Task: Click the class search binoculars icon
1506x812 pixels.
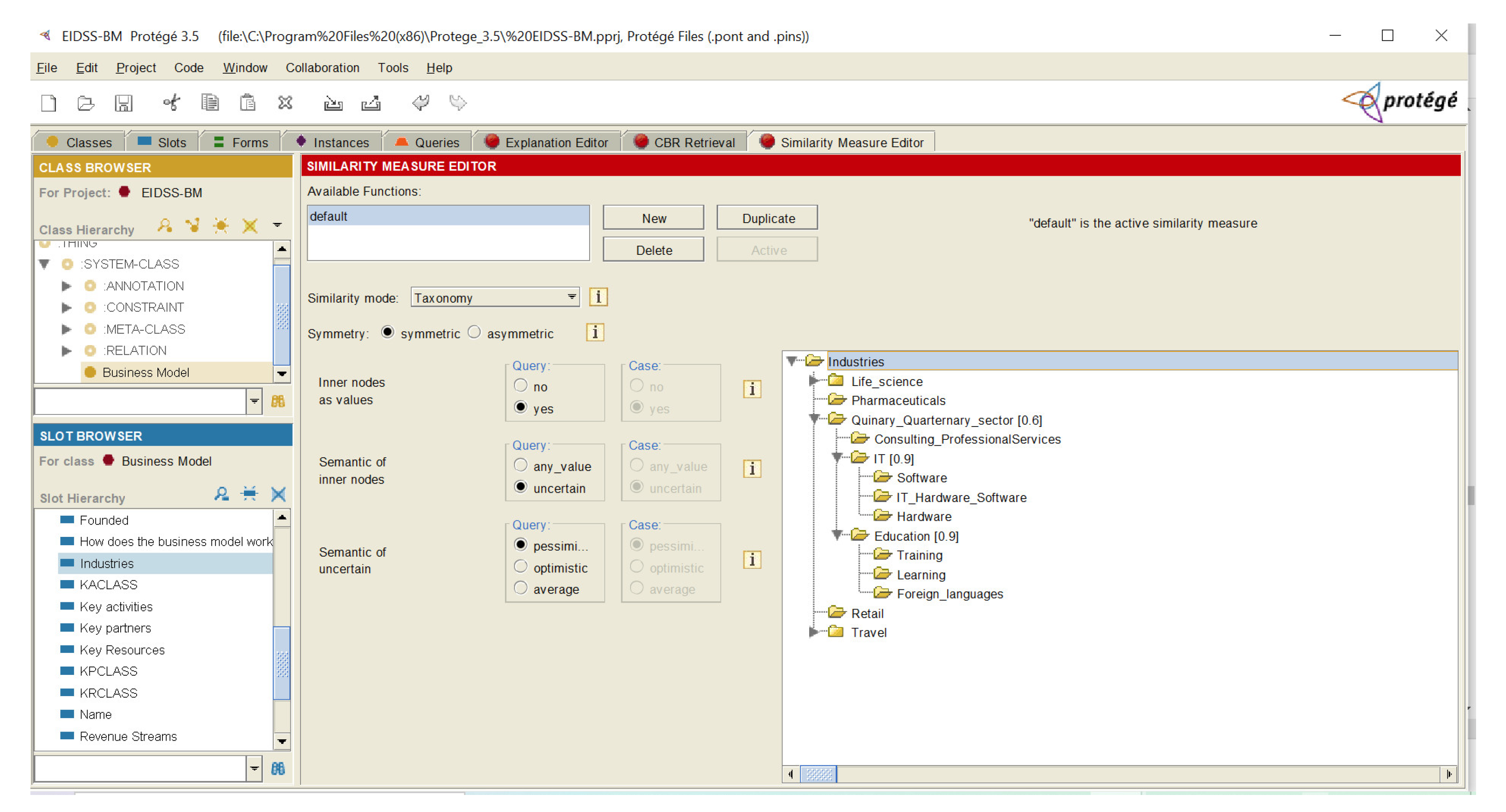Action: pyautogui.click(x=278, y=401)
